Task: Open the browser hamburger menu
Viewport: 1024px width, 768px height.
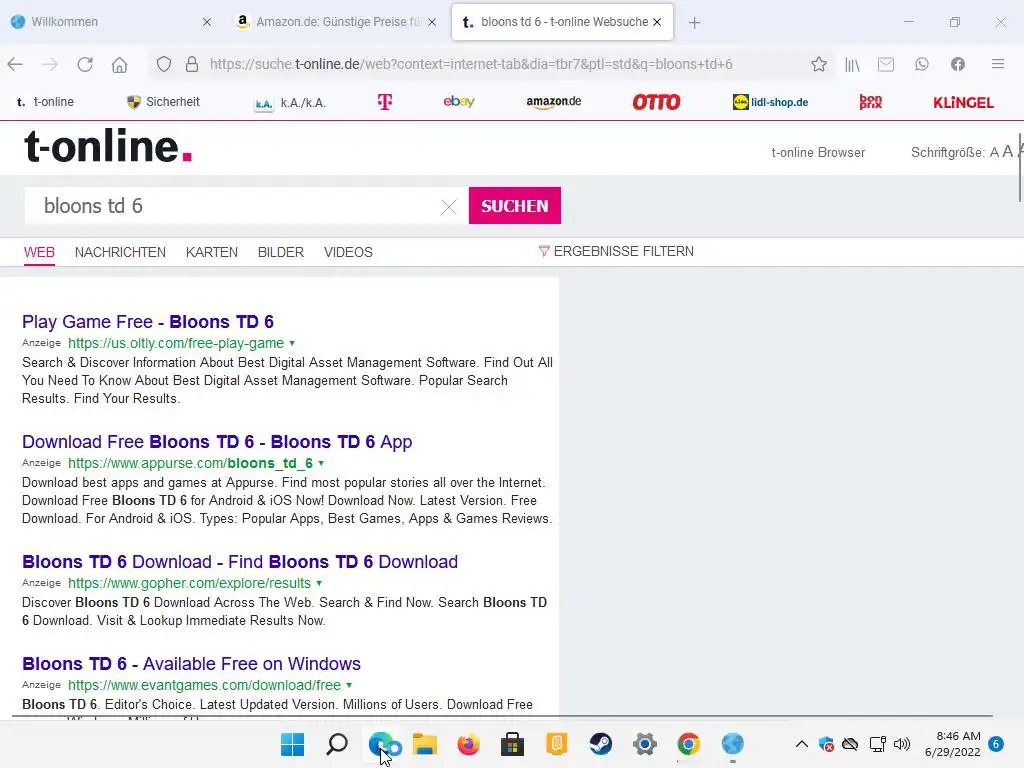Action: pyautogui.click(x=998, y=64)
